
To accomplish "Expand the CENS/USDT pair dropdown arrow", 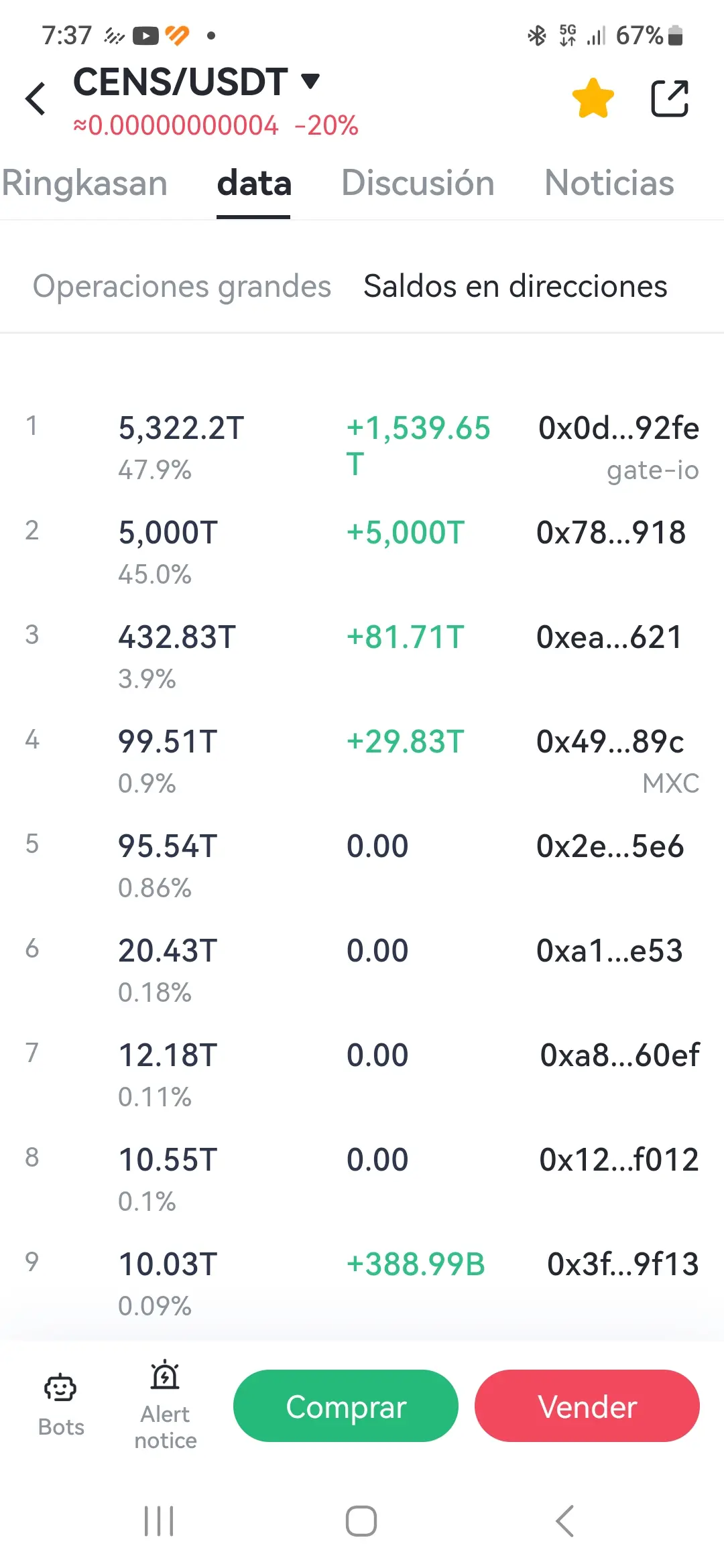I will click(x=310, y=81).
